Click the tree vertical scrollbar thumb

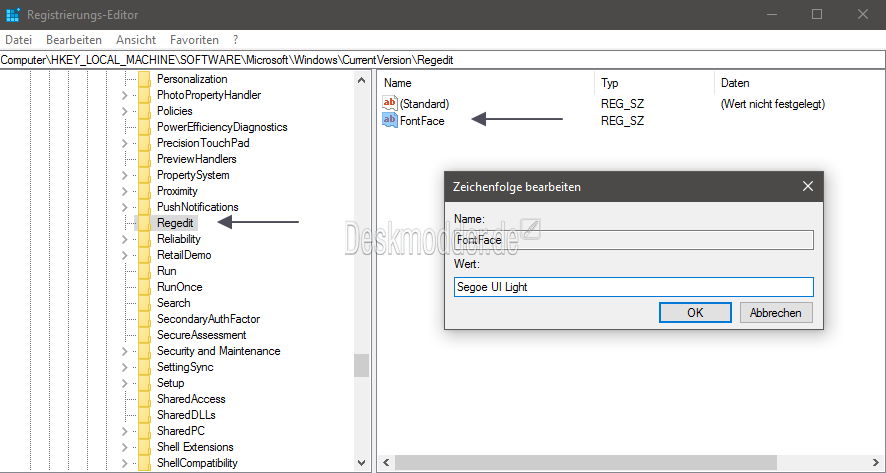[362, 365]
